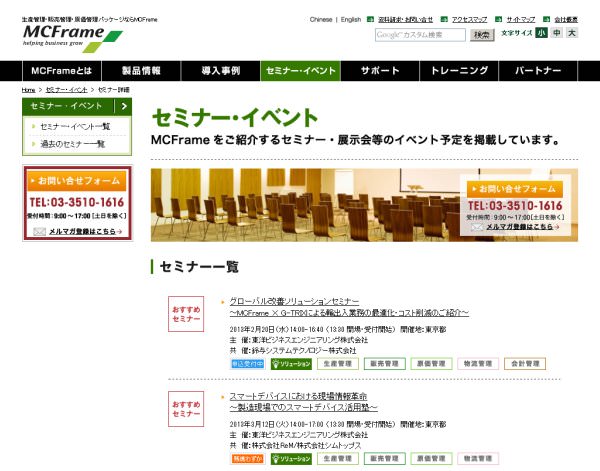Click the sidebar mail envelope icon
The image size is (600, 471).
click(x=39, y=231)
